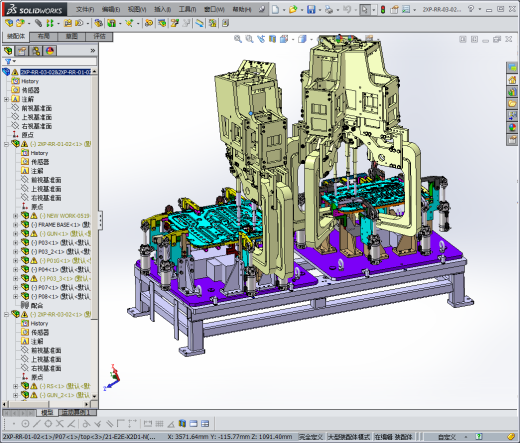Switch to the ConfigurationManager tab icon
This screenshot has height=443, width=520.
pos(36,51)
